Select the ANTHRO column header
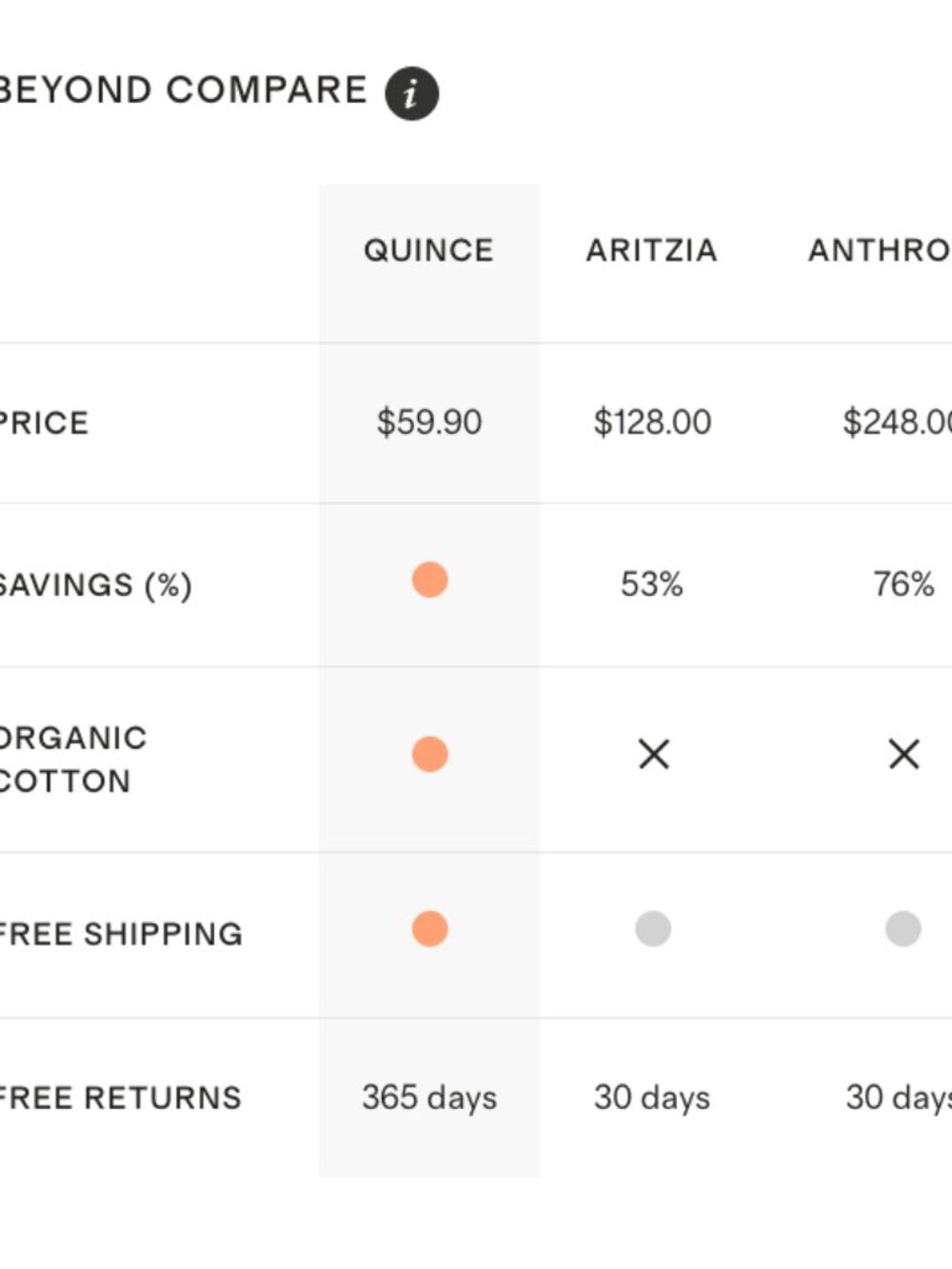 coord(880,250)
